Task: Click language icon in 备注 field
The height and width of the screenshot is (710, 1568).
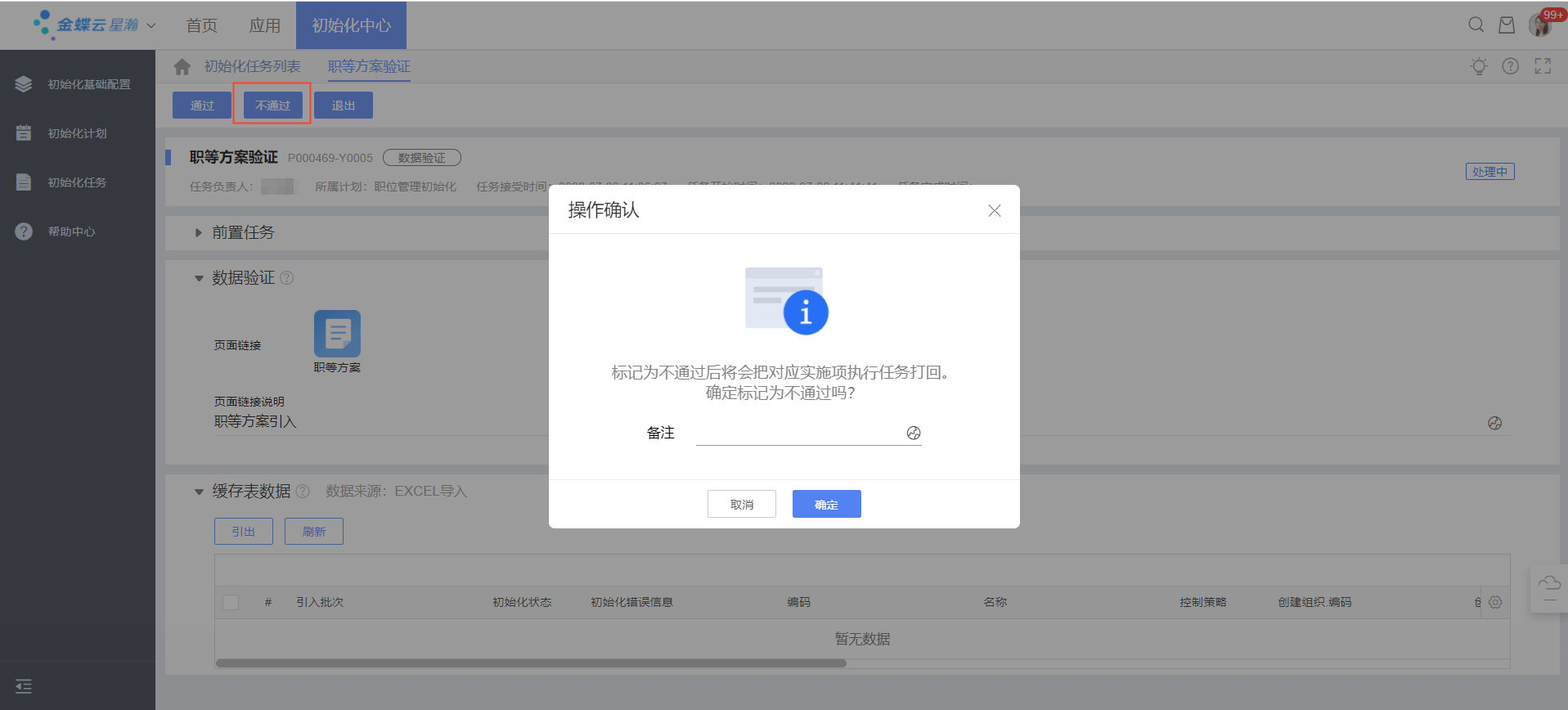Action: (914, 434)
